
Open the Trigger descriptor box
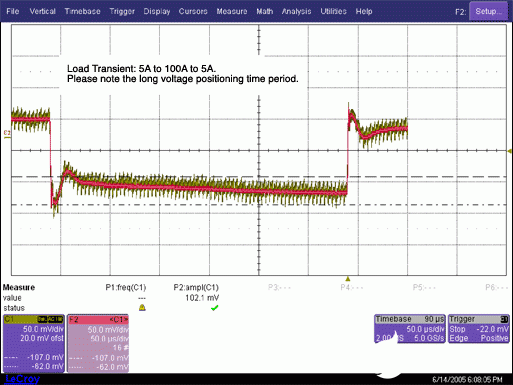tap(478, 329)
